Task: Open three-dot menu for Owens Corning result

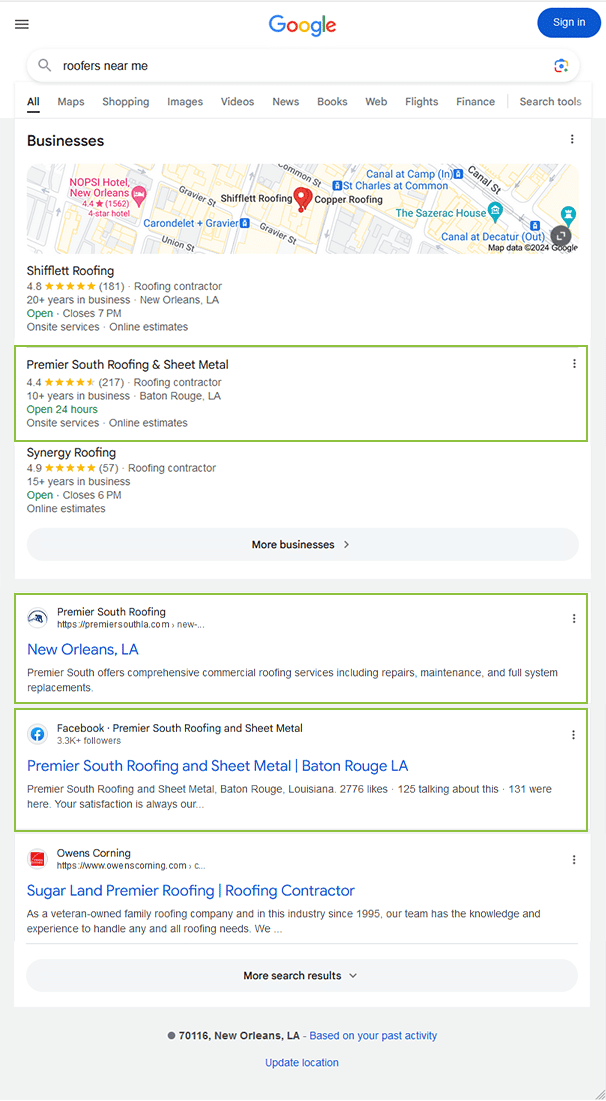Action: click(x=574, y=859)
